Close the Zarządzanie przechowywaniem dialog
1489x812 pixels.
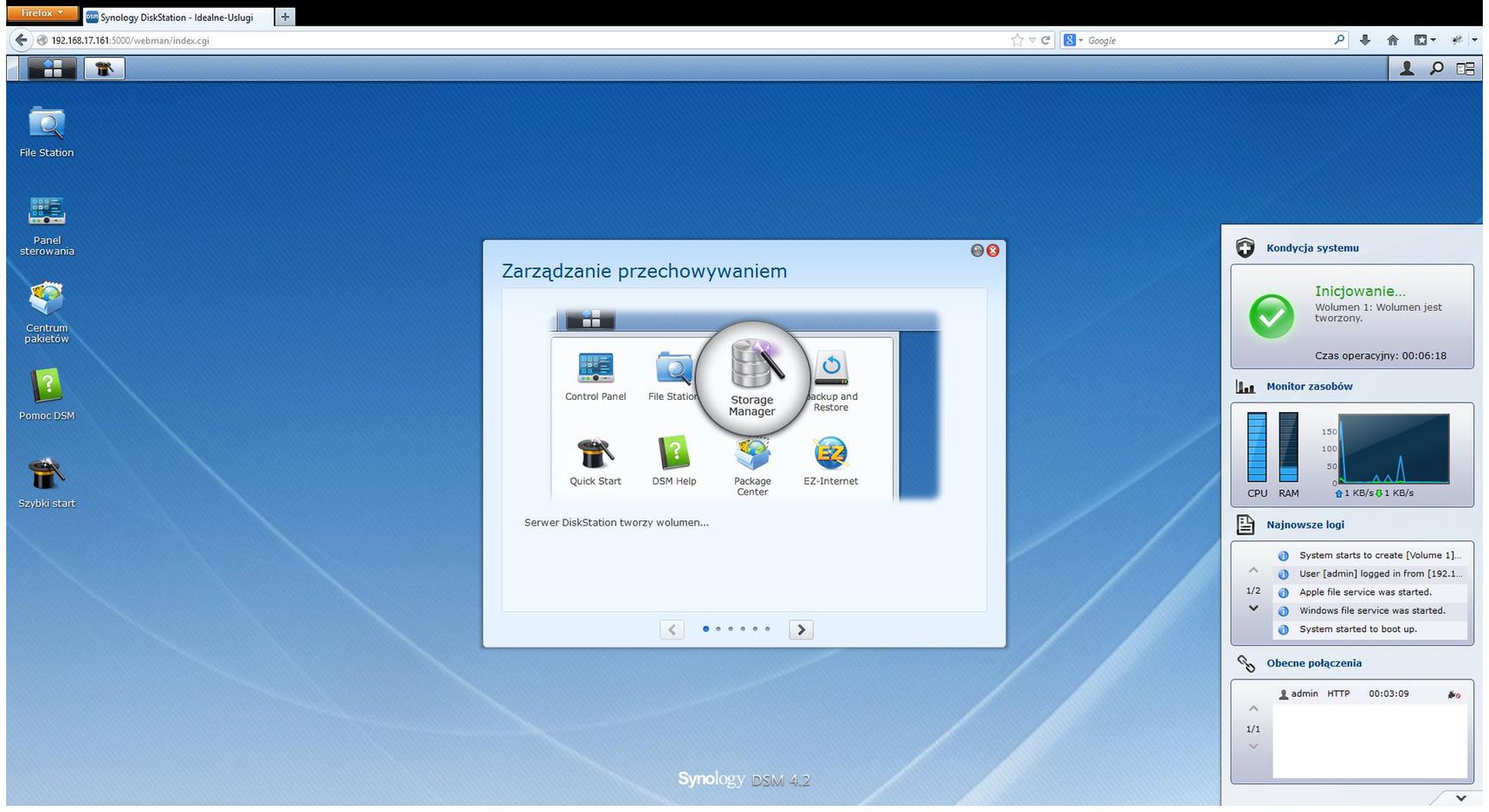[x=993, y=250]
